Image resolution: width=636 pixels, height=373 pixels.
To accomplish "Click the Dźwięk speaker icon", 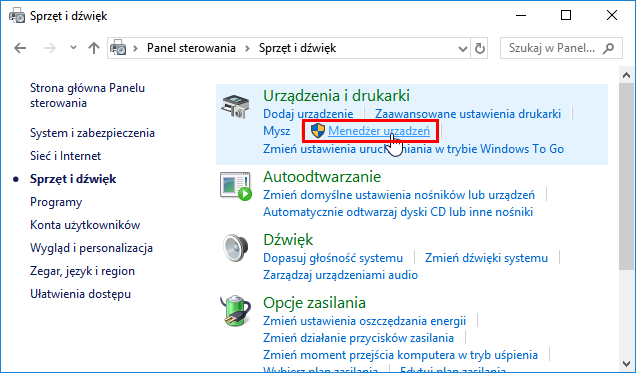I will pos(235,248).
